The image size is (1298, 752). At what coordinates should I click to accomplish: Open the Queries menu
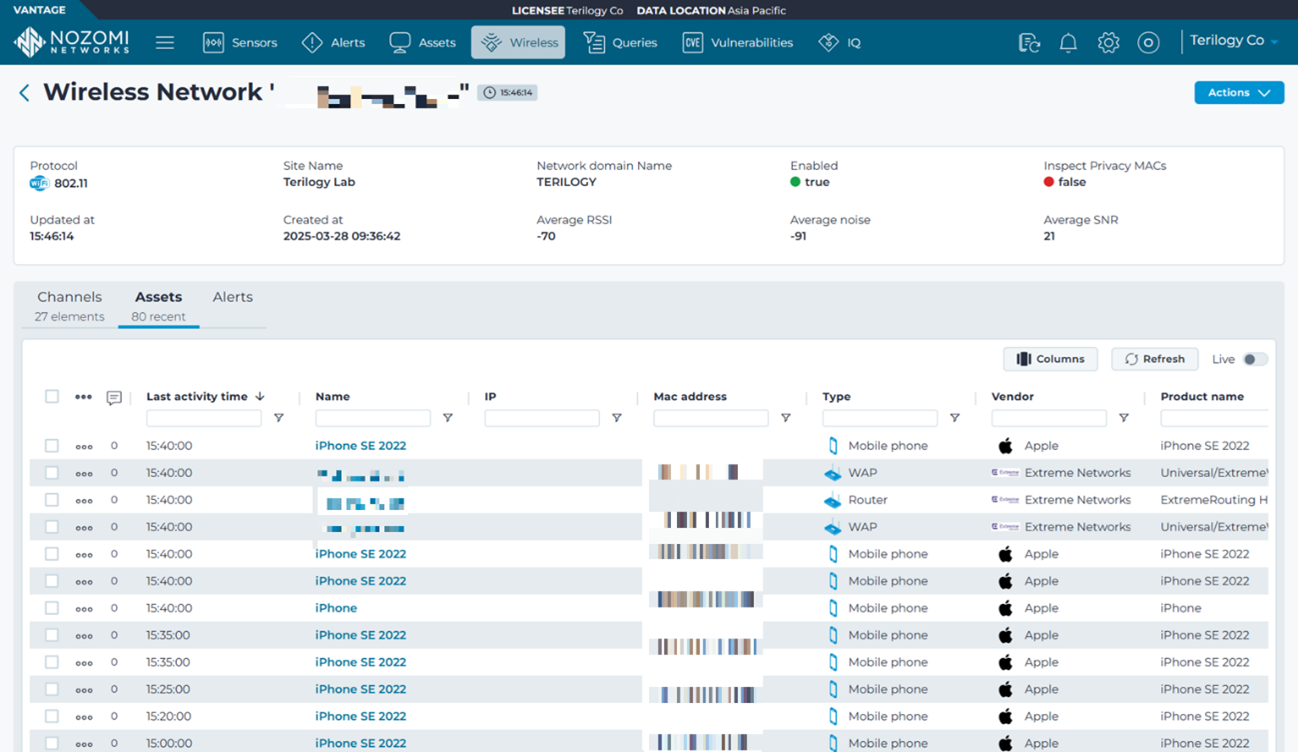(620, 42)
